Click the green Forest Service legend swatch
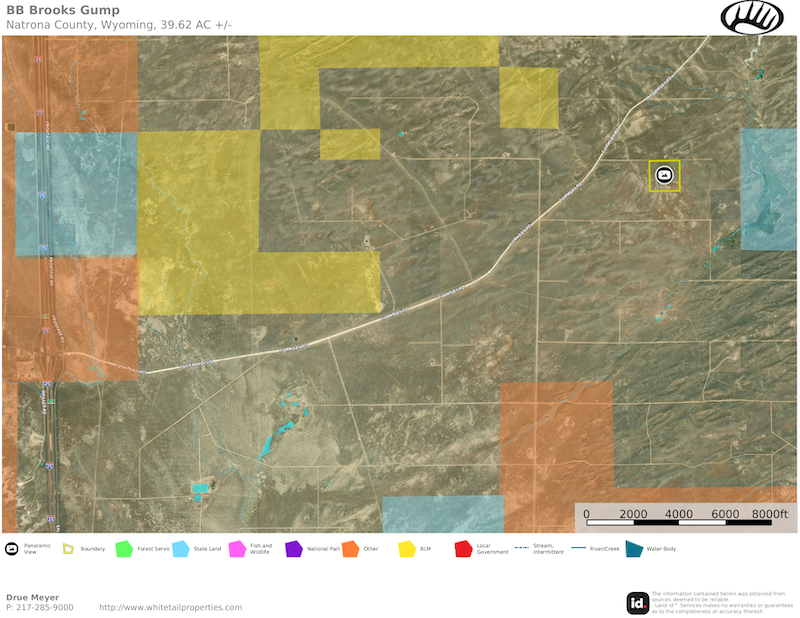 (124, 549)
